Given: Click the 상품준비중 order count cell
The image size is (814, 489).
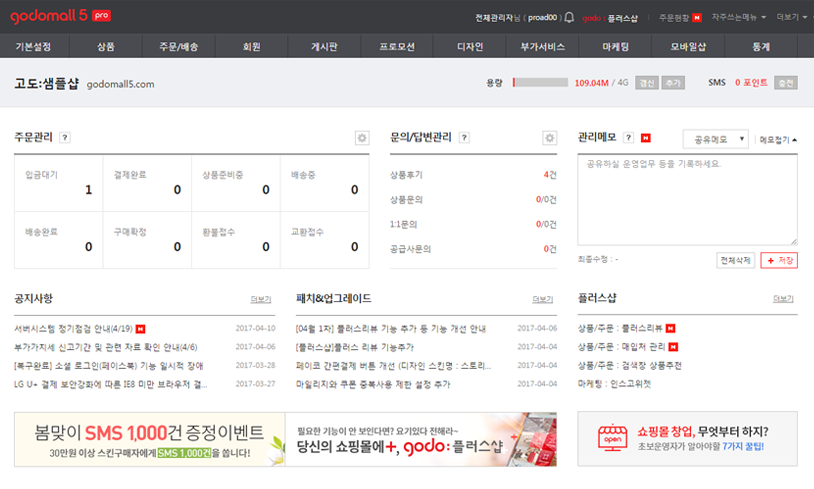Looking at the screenshot, I should coord(236,183).
